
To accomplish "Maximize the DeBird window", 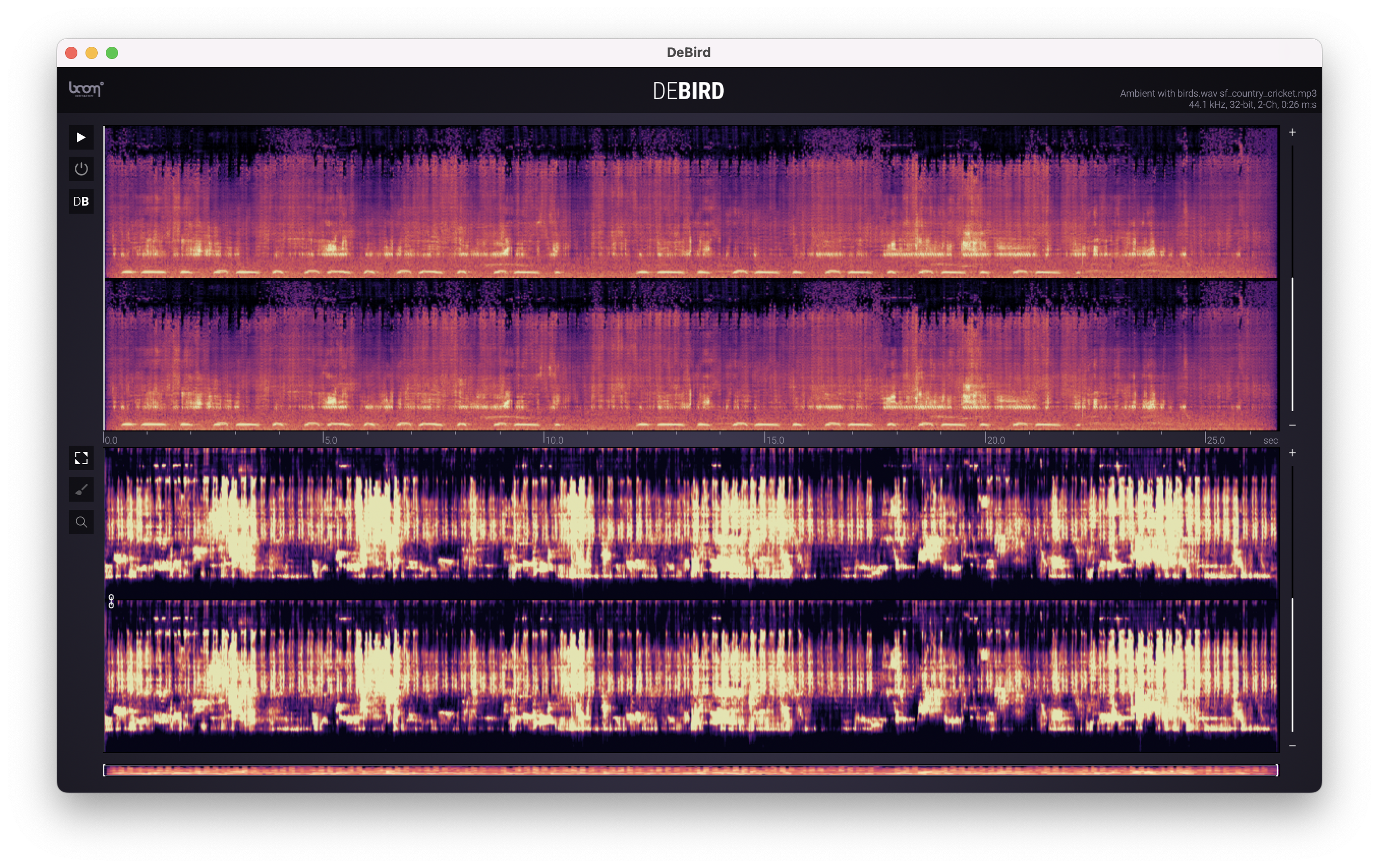I will click(112, 53).
